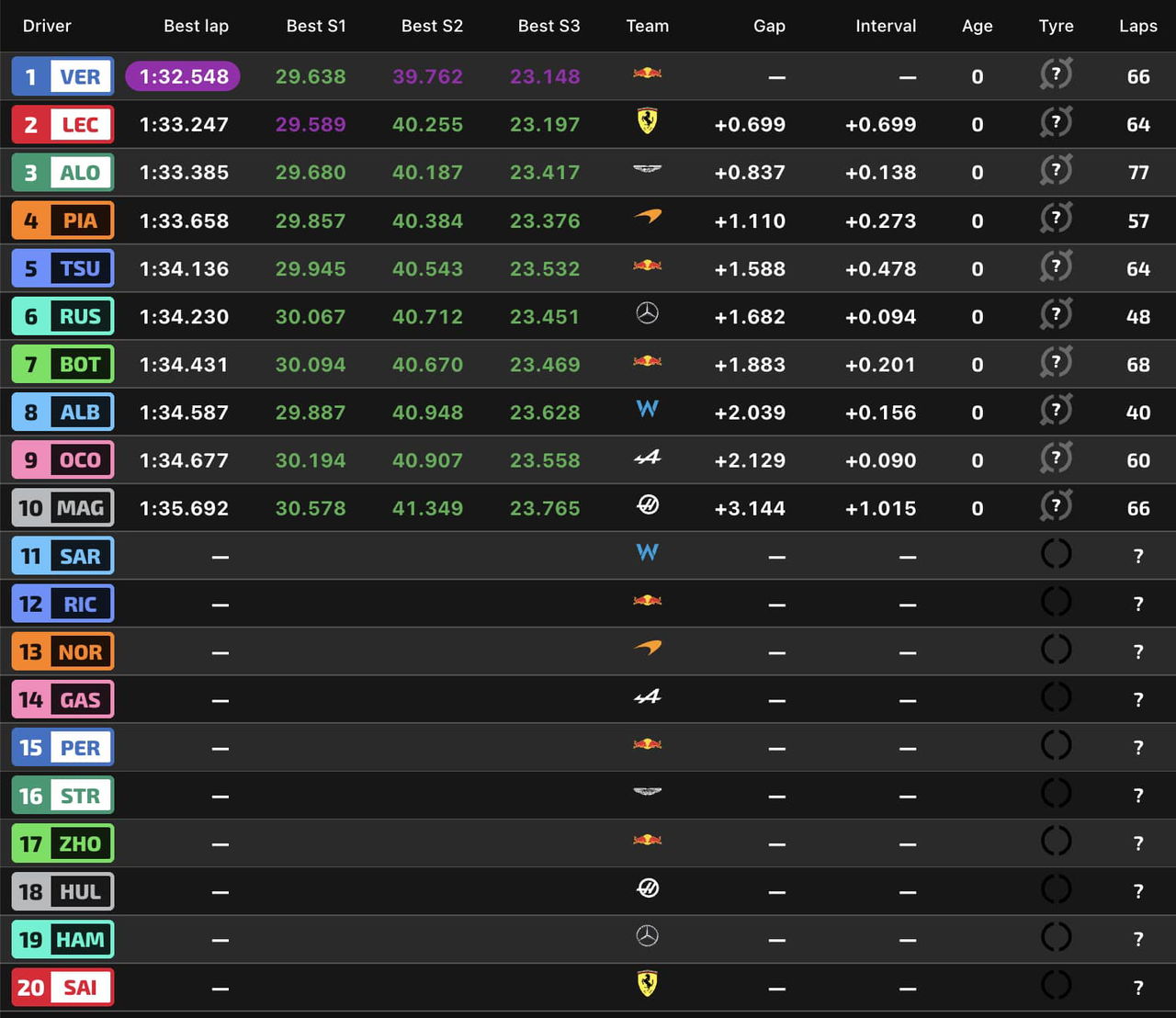The height and width of the screenshot is (1018, 1176).
Task: Sort by the Best S3 column header
Action: pos(548,26)
